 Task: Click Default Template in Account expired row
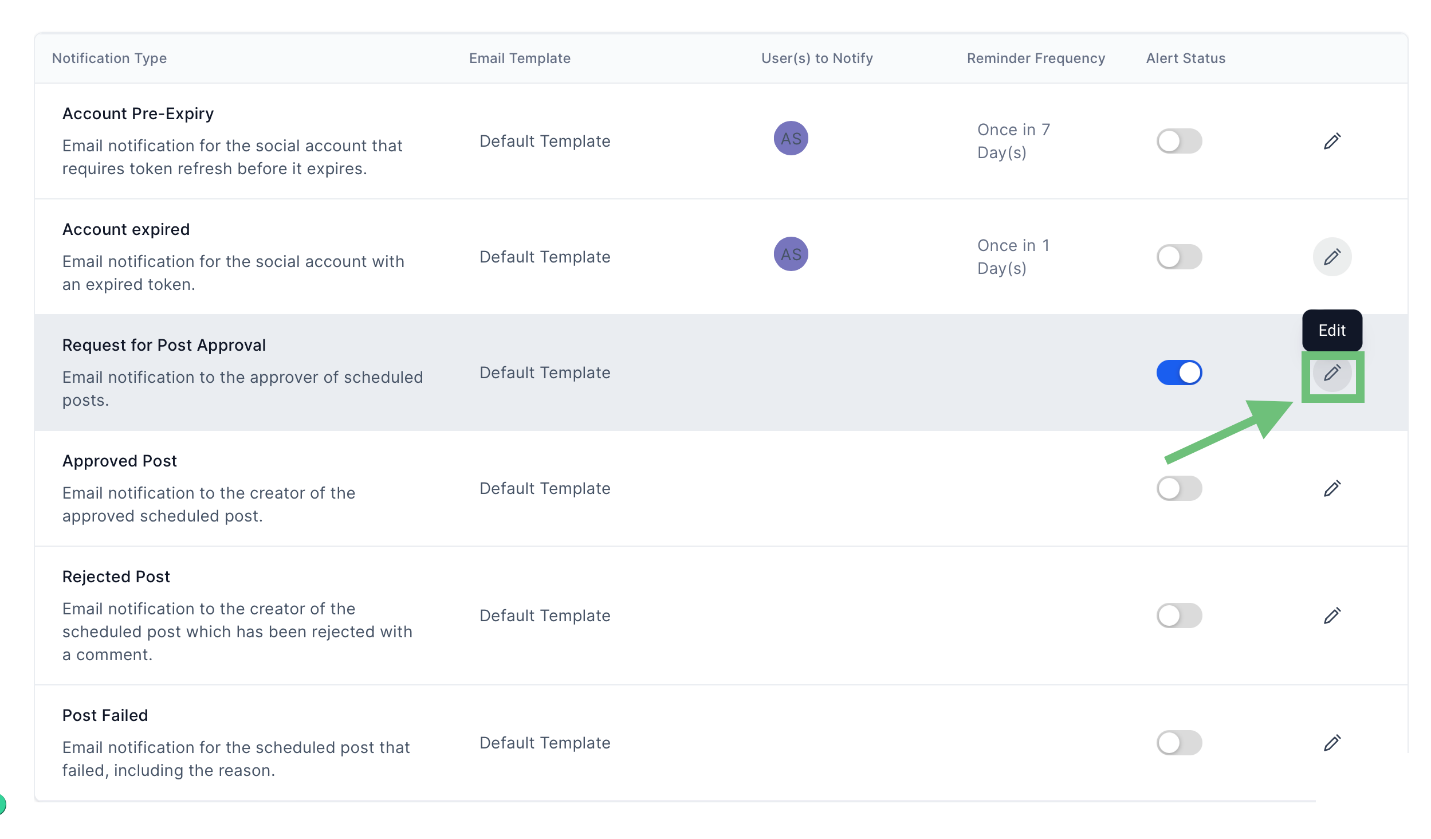pos(545,257)
